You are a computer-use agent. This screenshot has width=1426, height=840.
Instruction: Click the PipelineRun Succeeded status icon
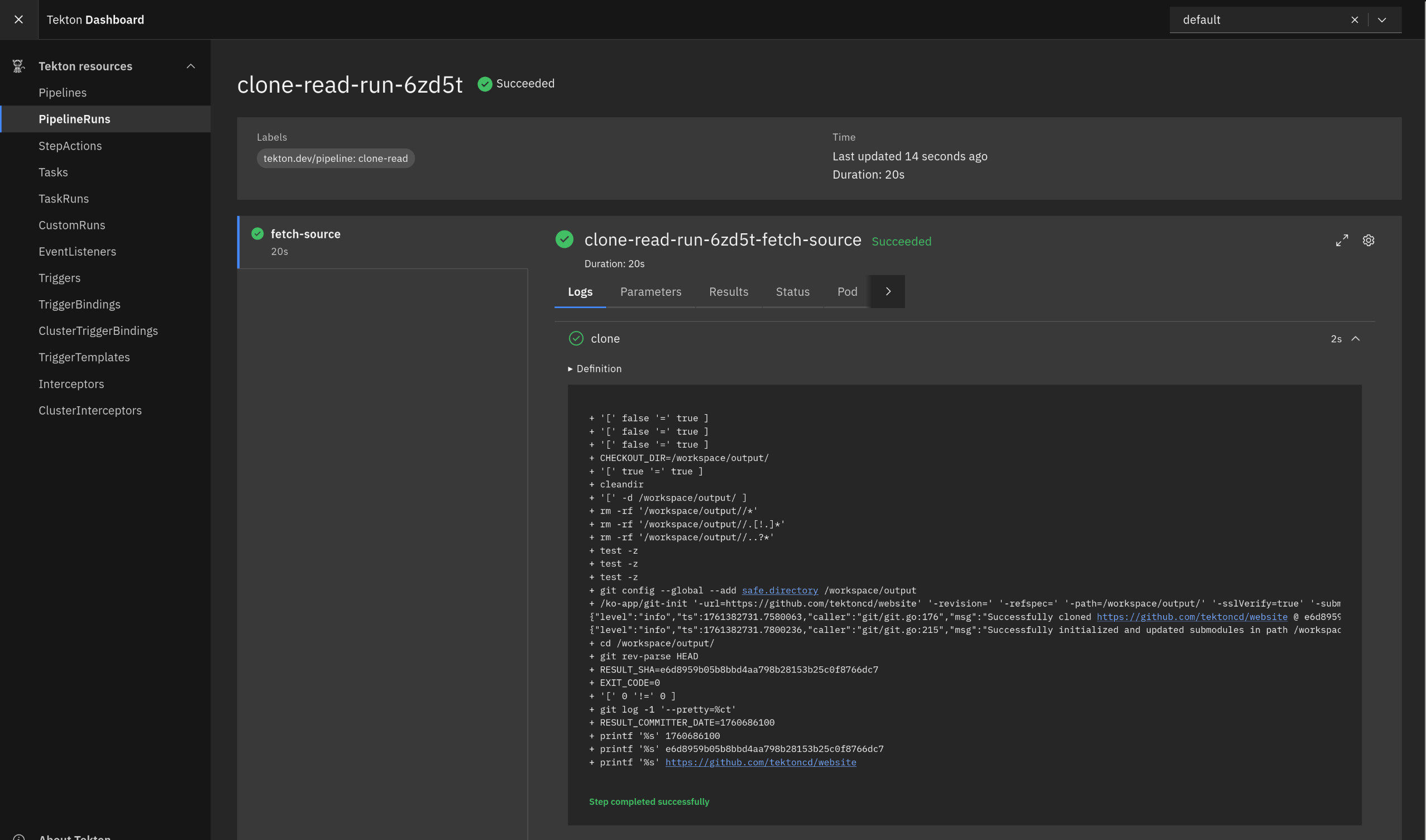[485, 84]
